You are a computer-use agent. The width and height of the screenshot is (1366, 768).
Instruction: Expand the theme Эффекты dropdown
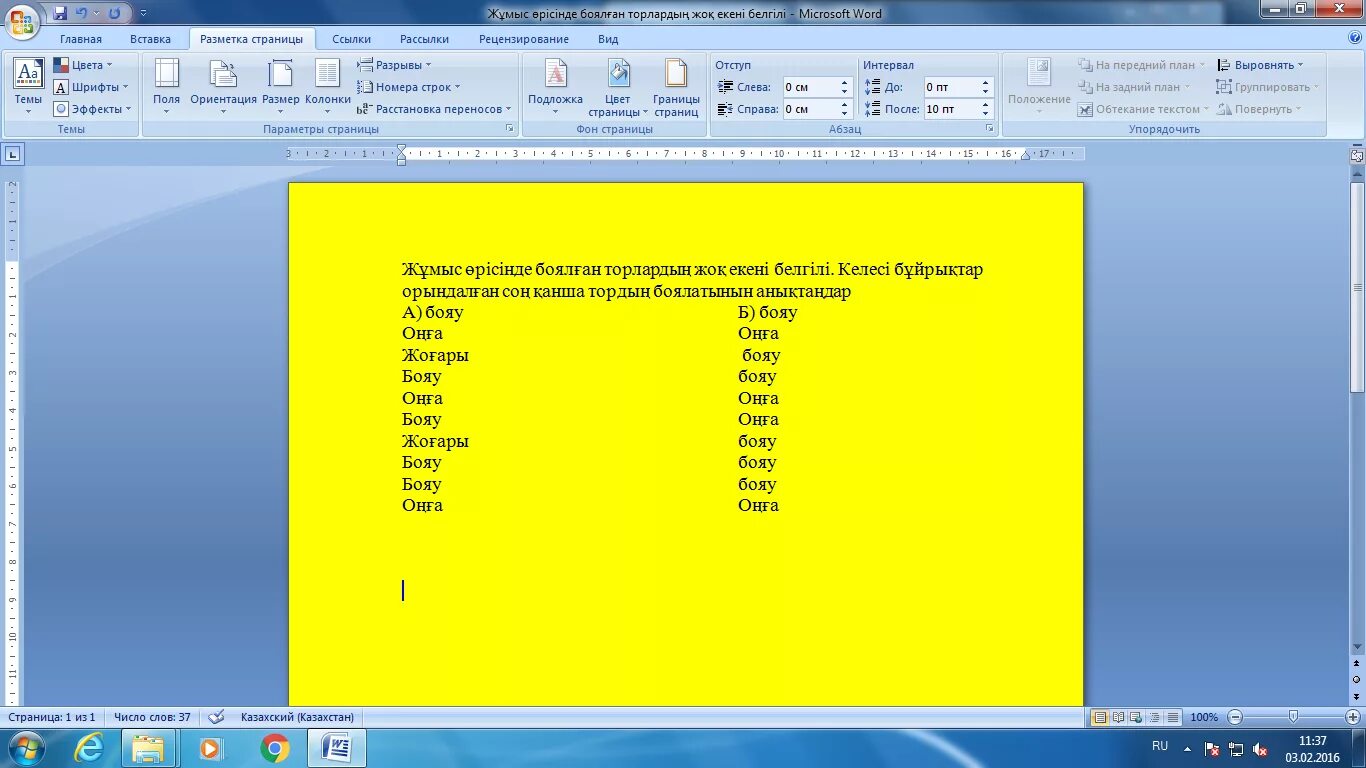(93, 109)
